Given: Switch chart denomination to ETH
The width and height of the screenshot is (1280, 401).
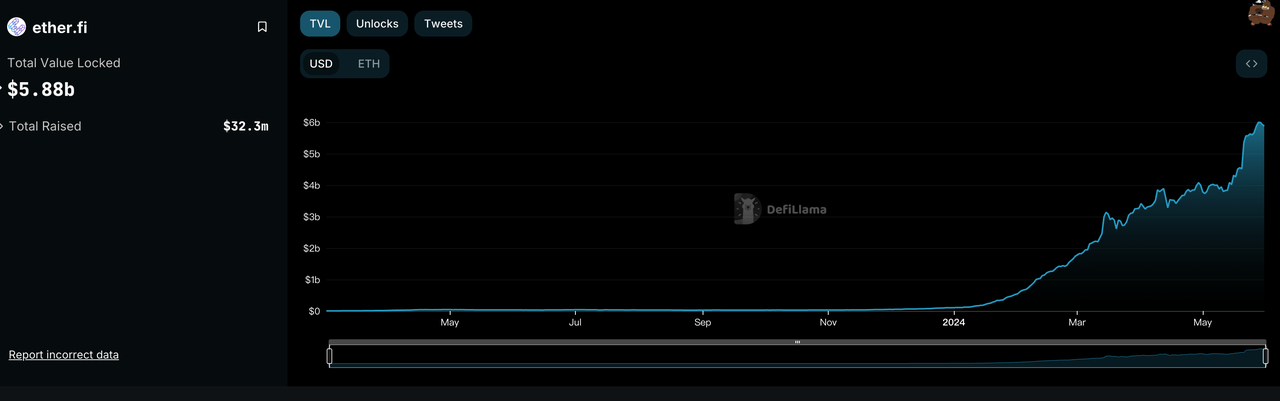Looking at the screenshot, I should pos(369,64).
